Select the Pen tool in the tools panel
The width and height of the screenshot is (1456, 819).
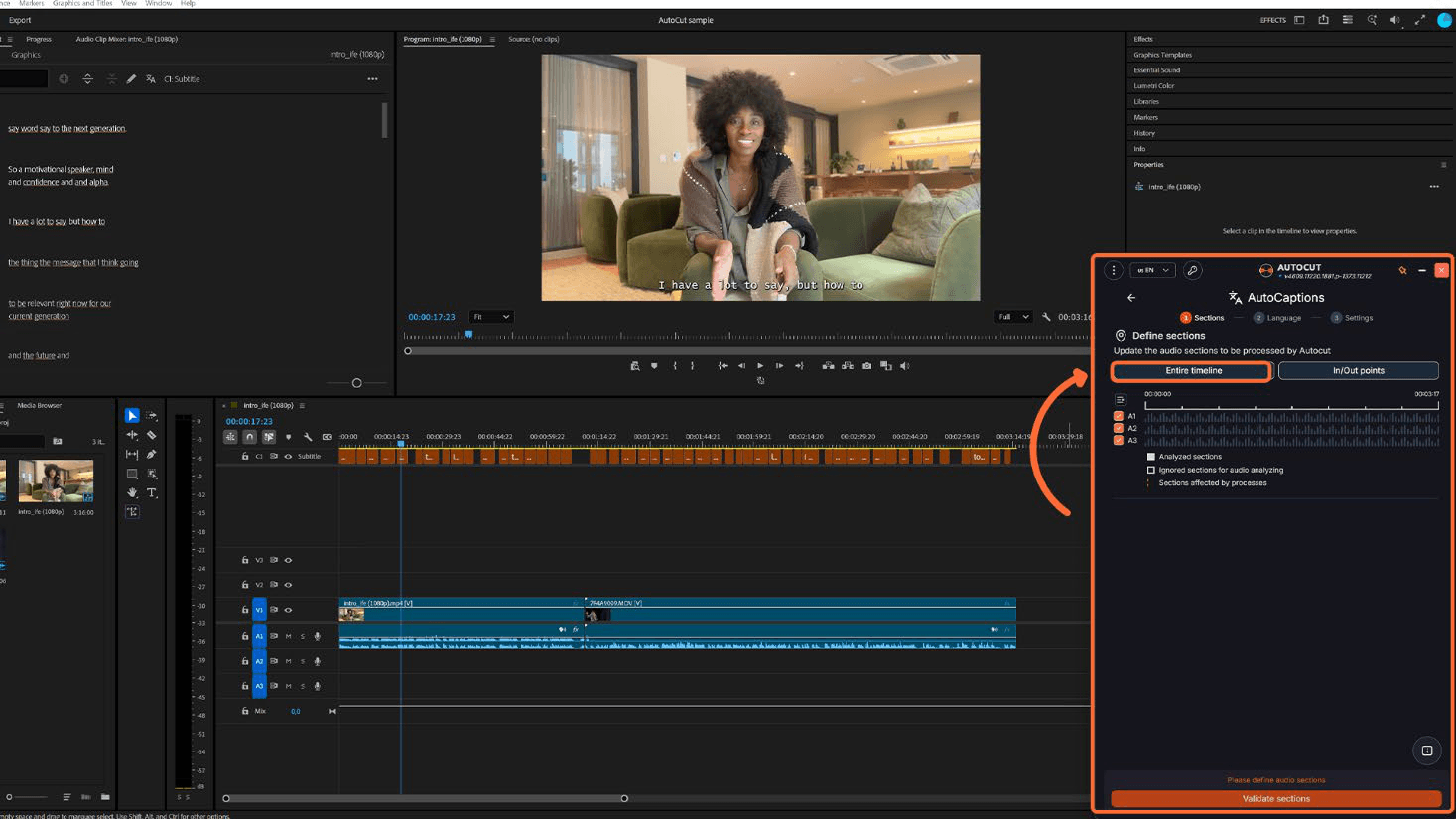point(152,454)
